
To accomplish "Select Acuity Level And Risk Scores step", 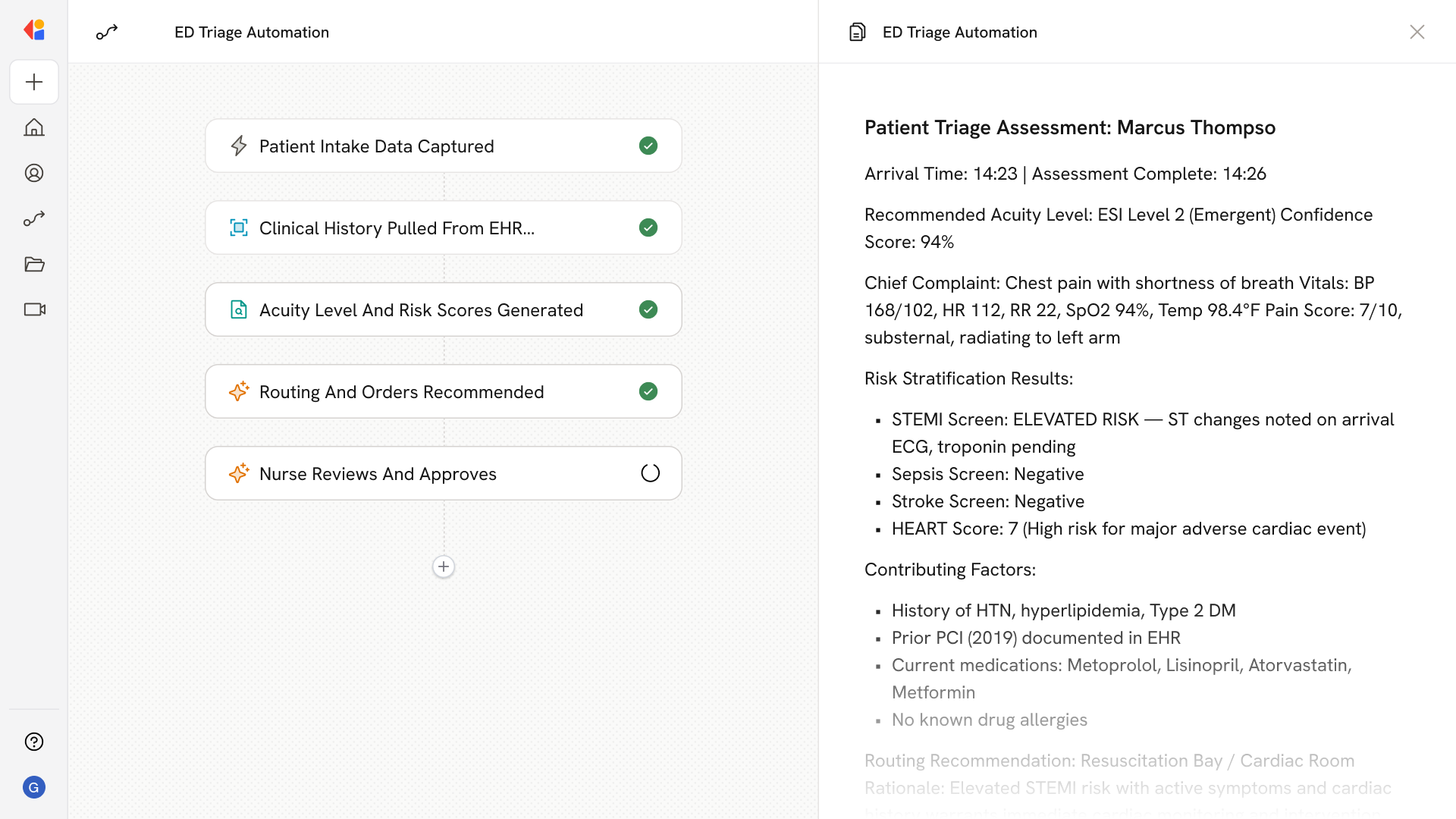I will tap(421, 310).
